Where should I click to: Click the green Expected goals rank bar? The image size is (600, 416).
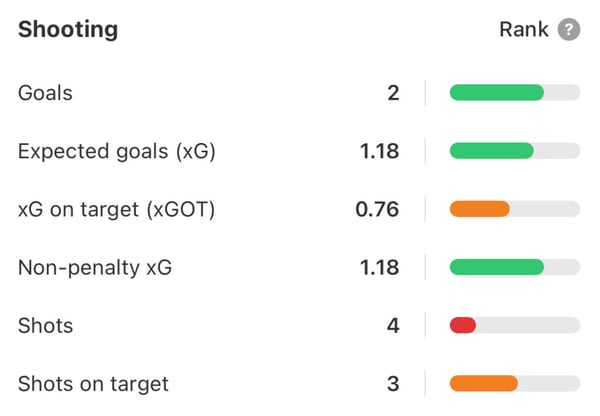[492, 151]
